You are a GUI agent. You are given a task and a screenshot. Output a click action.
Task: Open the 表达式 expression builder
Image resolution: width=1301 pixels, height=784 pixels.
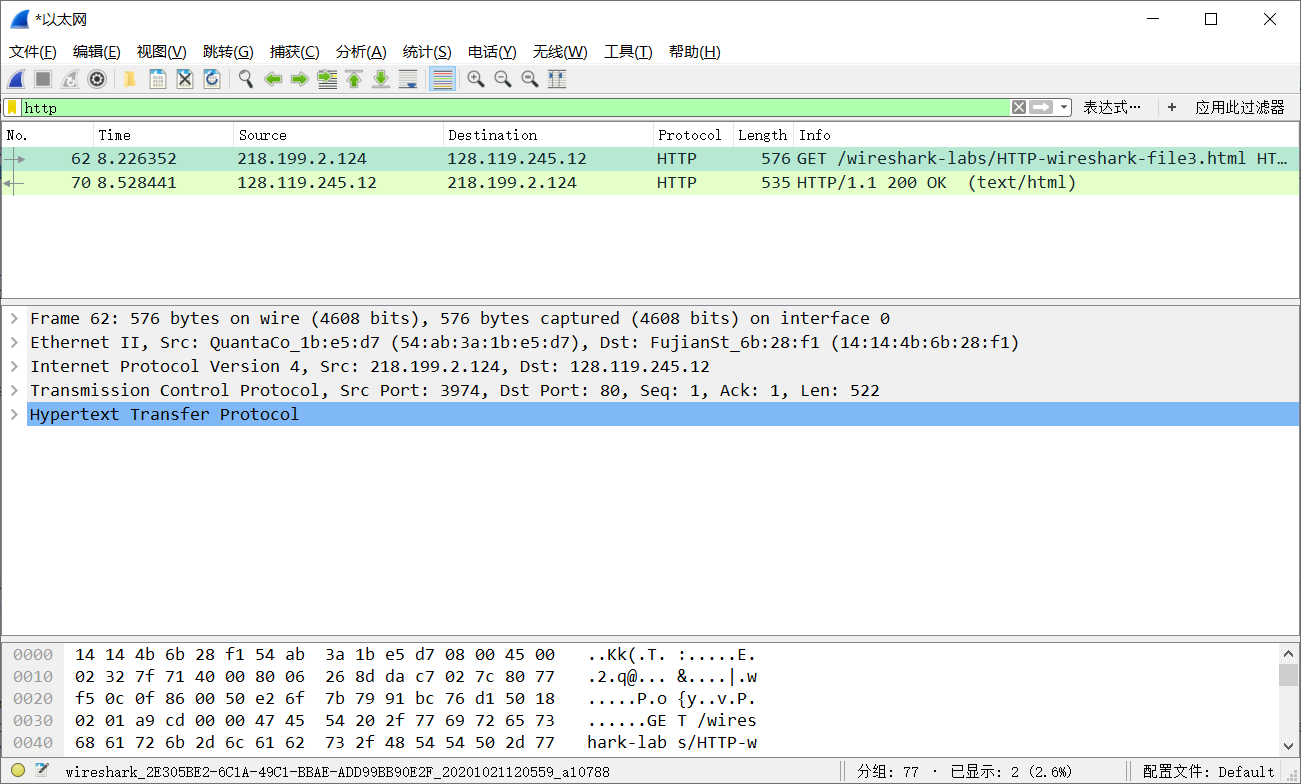[1111, 107]
